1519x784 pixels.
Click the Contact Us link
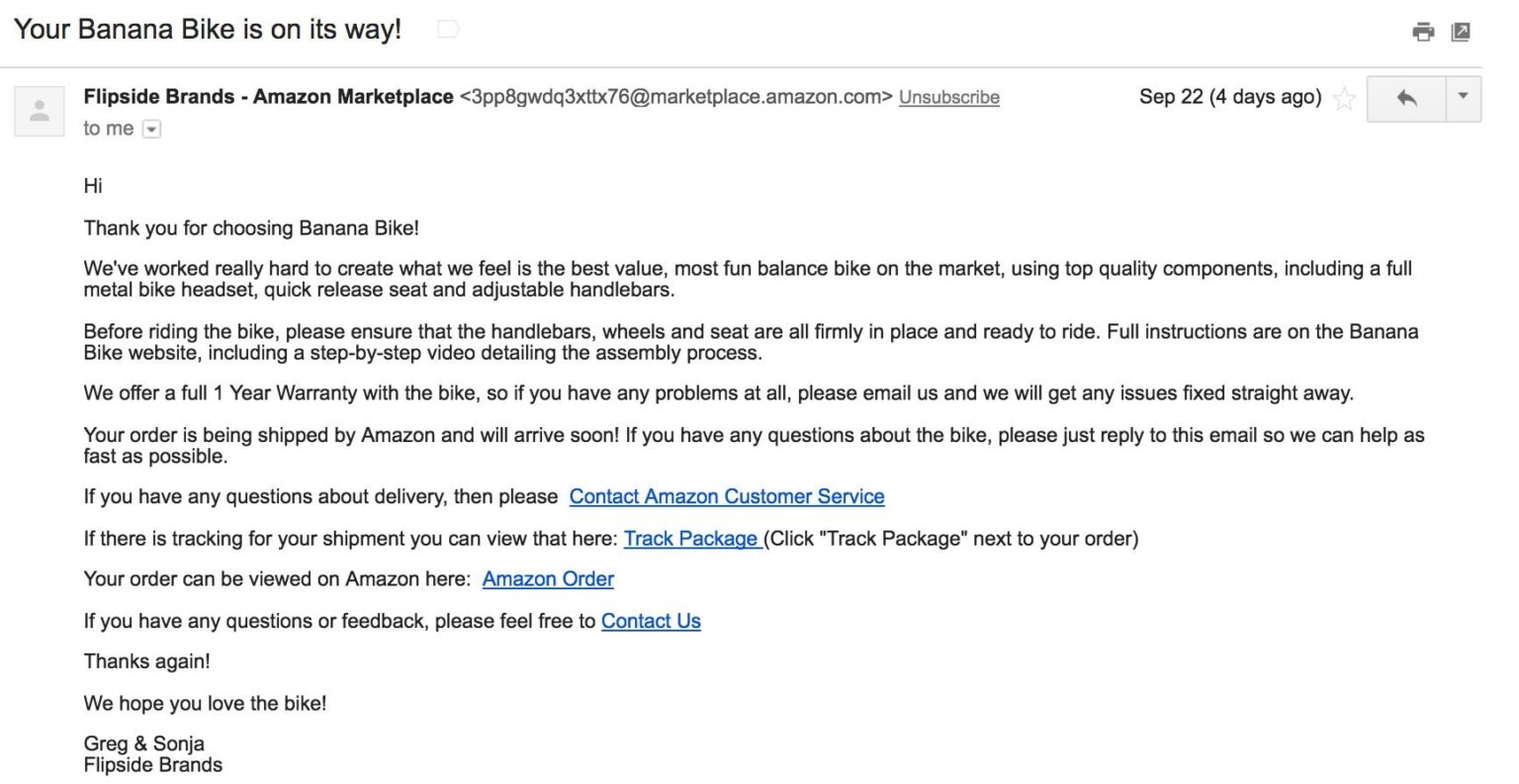650,621
